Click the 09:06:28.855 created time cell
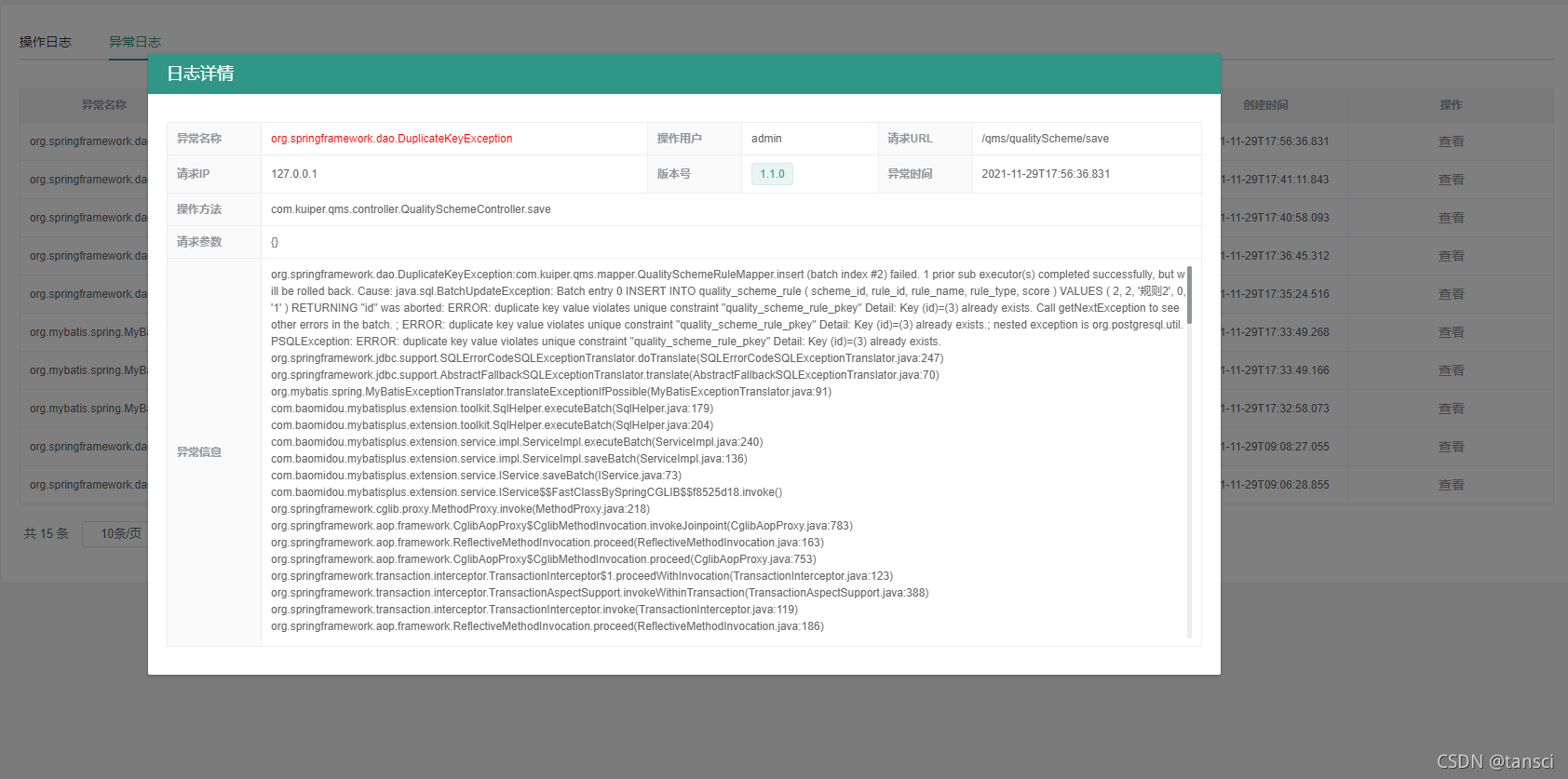 click(x=1276, y=485)
